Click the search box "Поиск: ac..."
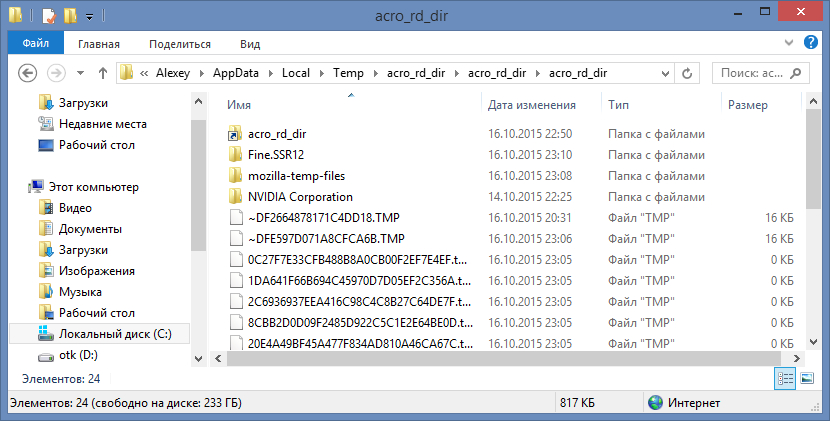This screenshot has width=830, height=421. point(761,73)
